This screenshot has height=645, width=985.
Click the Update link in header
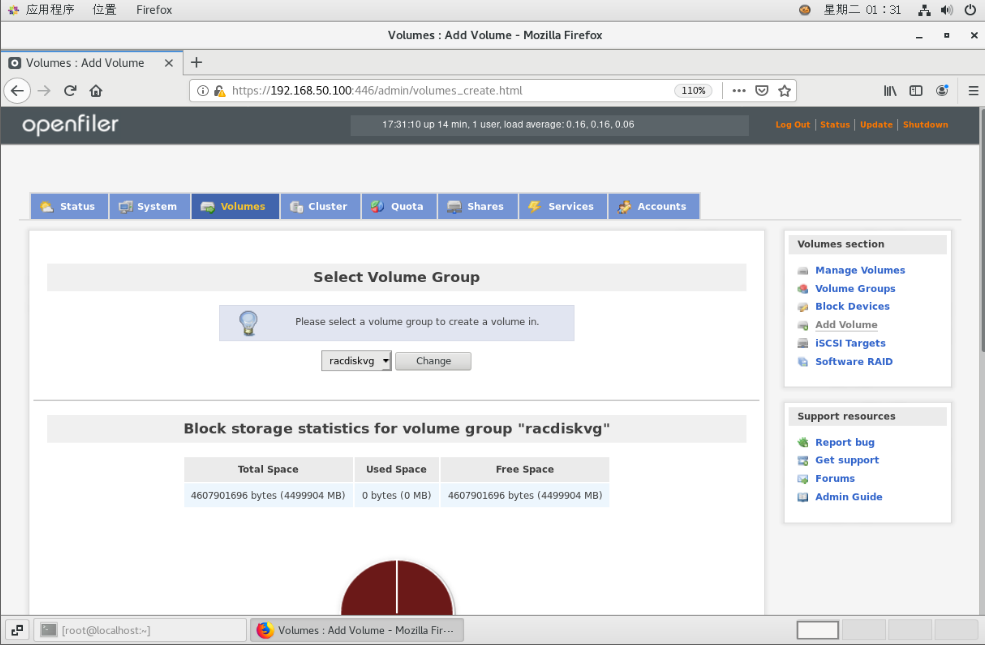(x=876, y=124)
